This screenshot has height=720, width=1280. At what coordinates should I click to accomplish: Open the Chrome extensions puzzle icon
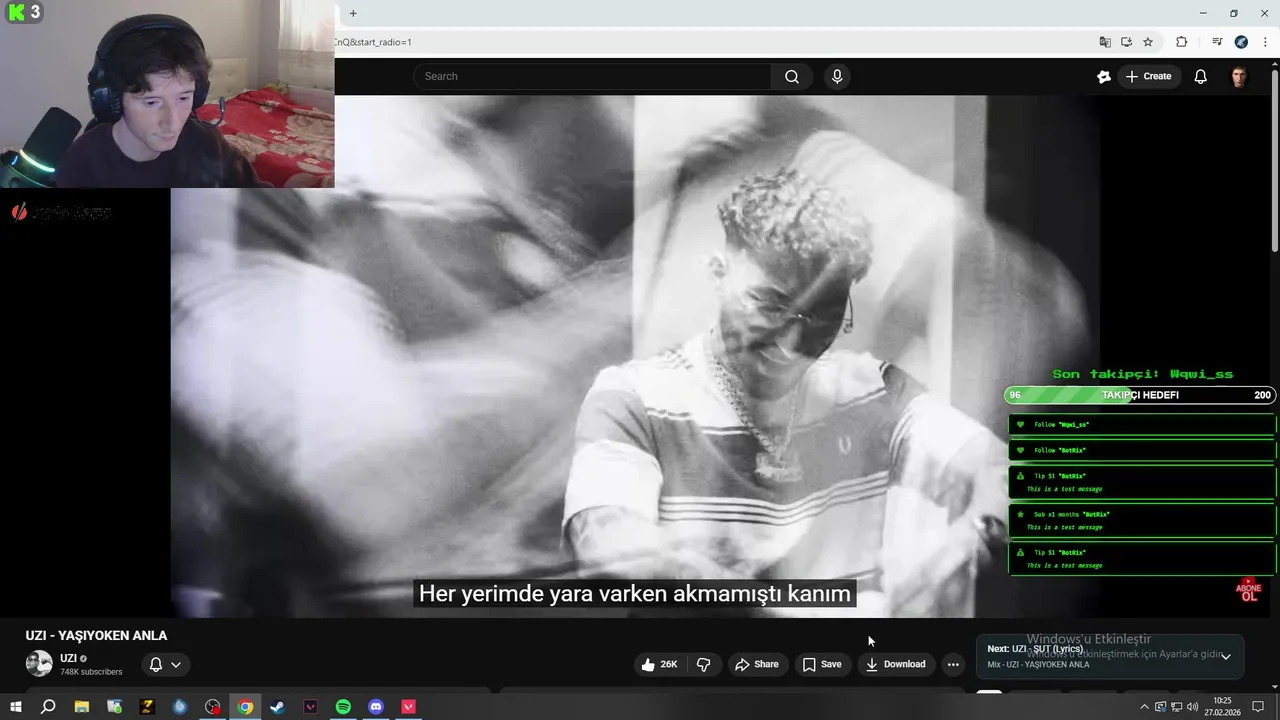(1182, 42)
